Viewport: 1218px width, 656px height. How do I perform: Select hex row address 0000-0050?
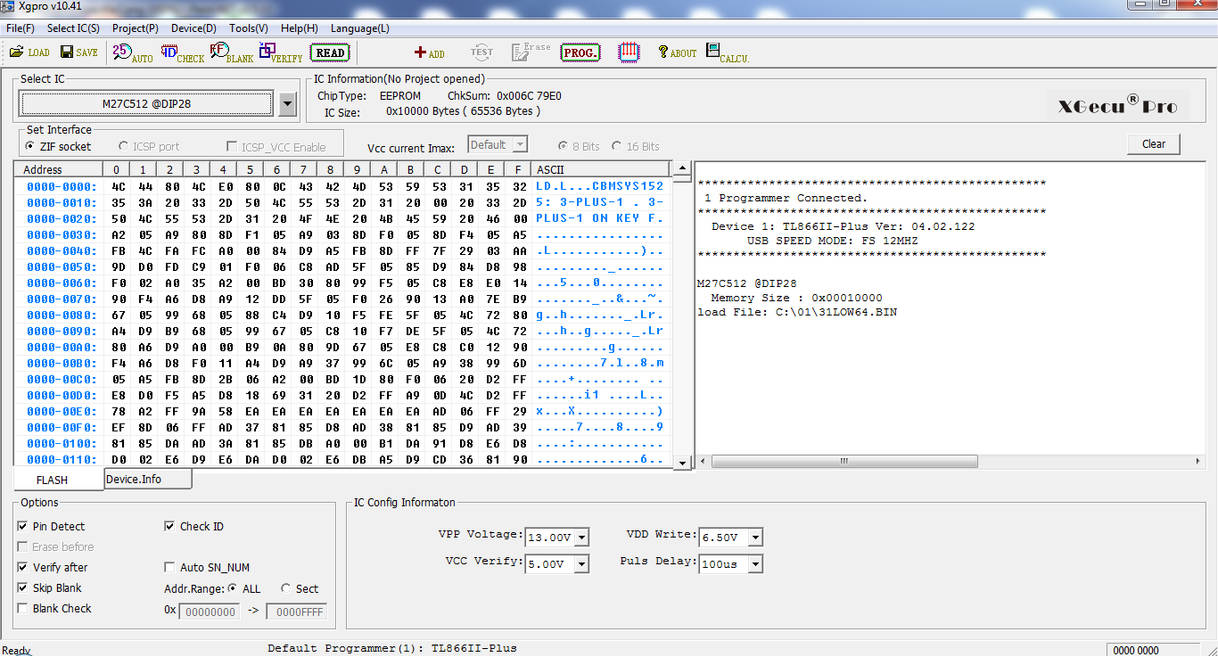(61, 267)
